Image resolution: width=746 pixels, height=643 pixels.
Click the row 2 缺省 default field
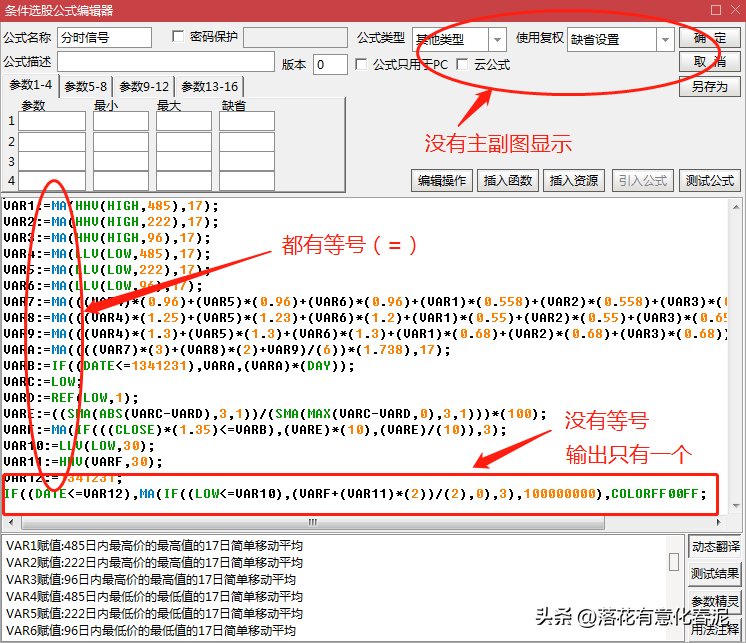click(246, 142)
